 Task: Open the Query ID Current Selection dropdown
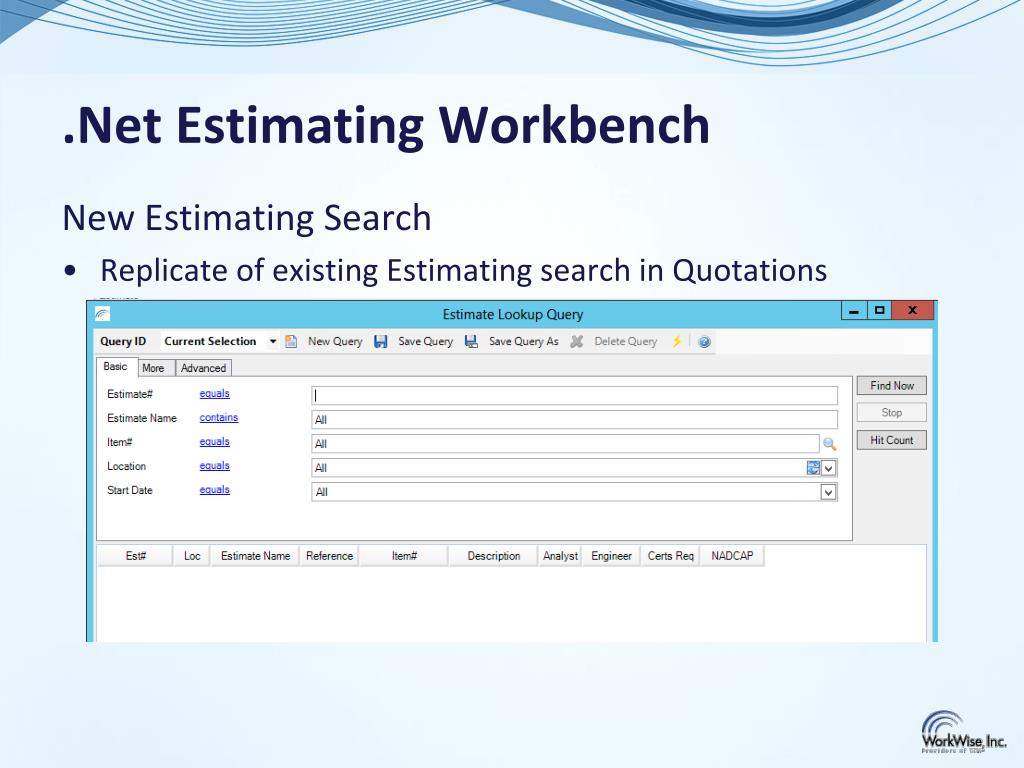pyautogui.click(x=273, y=341)
